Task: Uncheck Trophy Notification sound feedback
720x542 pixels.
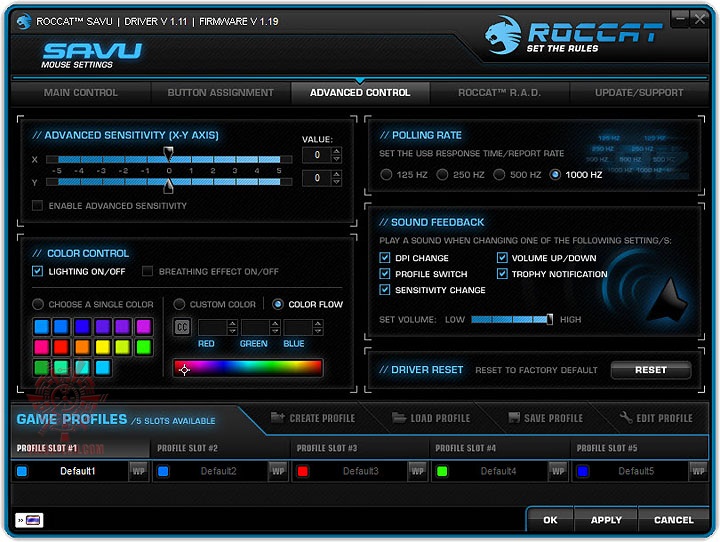Action: point(502,274)
